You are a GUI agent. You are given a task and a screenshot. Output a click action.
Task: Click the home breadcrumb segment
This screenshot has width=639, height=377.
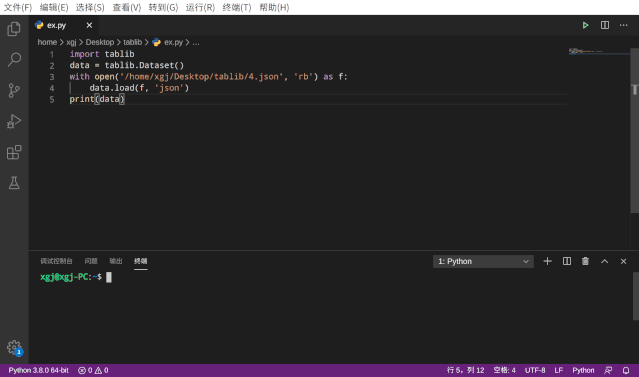pyautogui.click(x=47, y=42)
